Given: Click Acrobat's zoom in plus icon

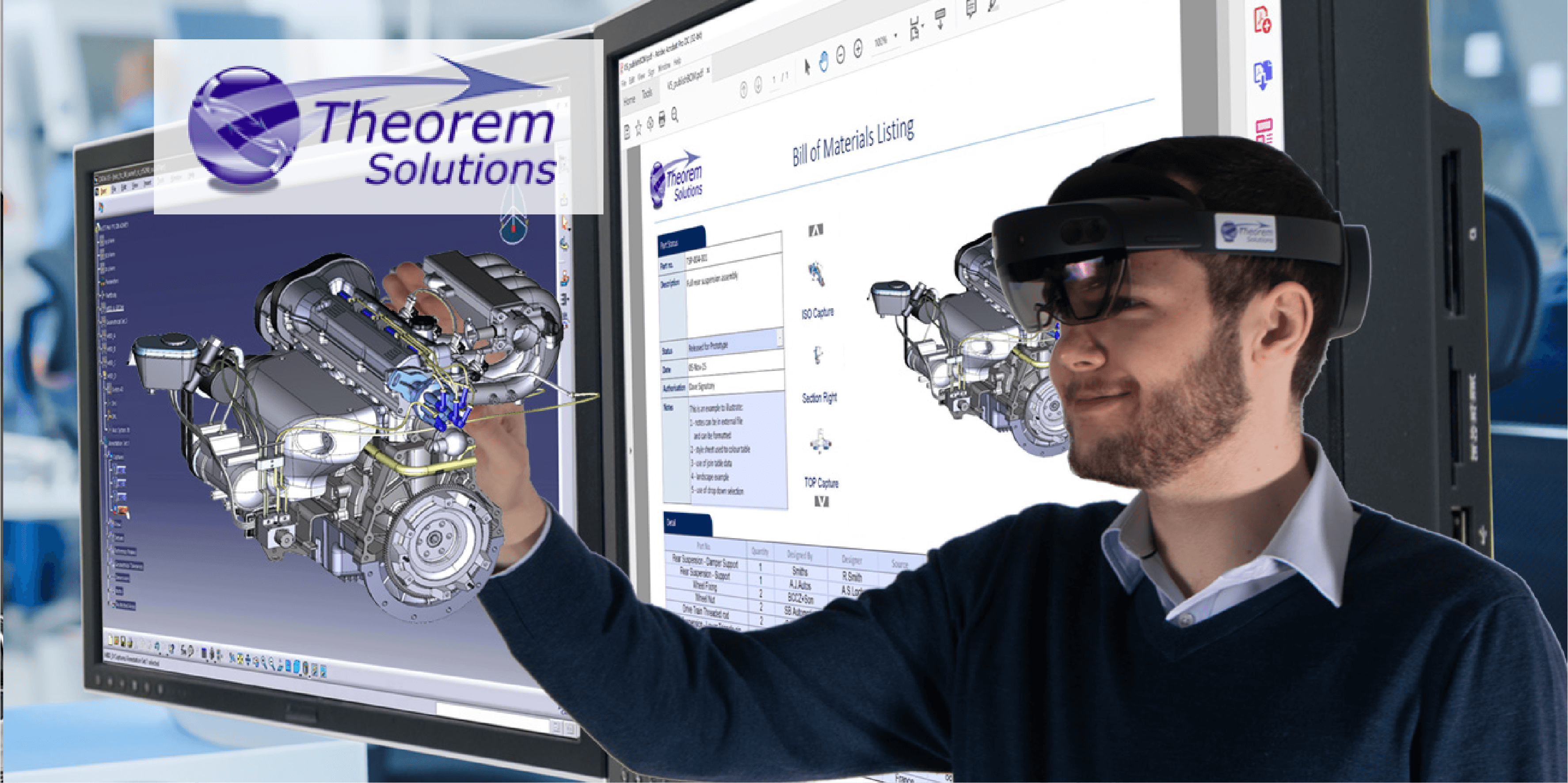Looking at the screenshot, I should pyautogui.click(x=858, y=49).
